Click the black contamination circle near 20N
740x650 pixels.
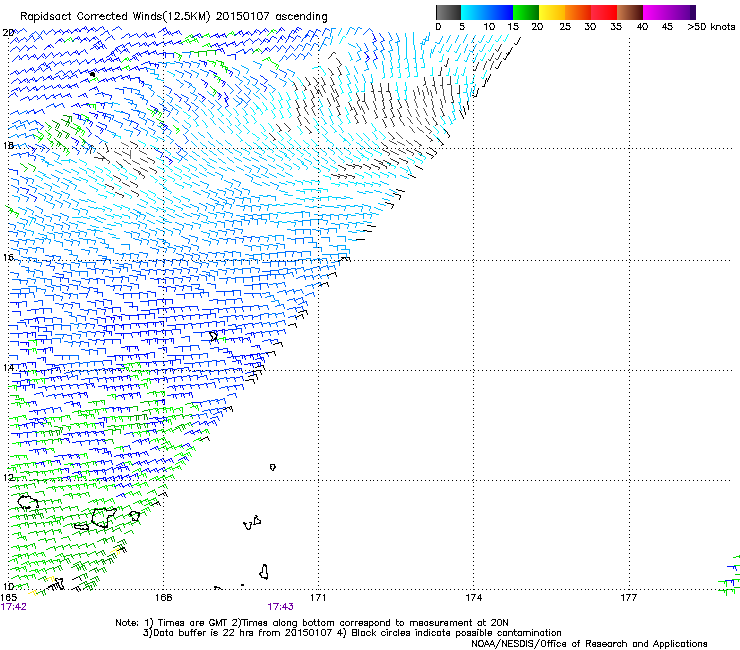coord(92,74)
